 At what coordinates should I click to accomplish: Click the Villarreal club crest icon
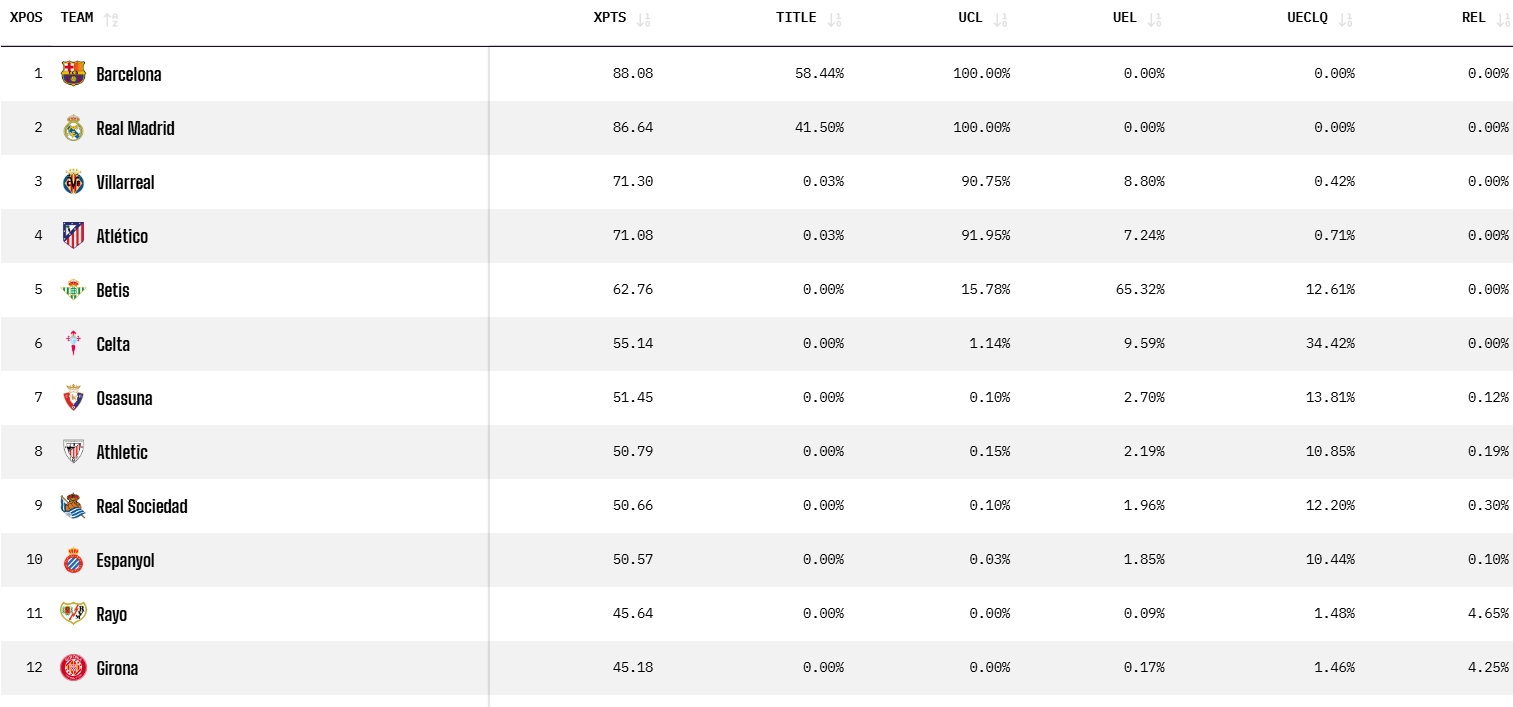[x=73, y=182]
